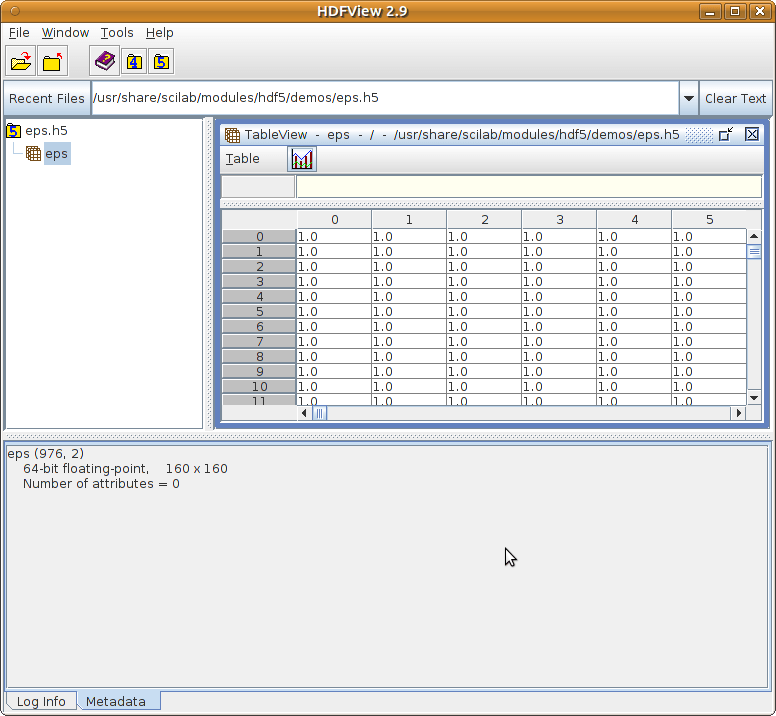
Task: Click cell at row 4, column 2
Action: click(x=484, y=296)
